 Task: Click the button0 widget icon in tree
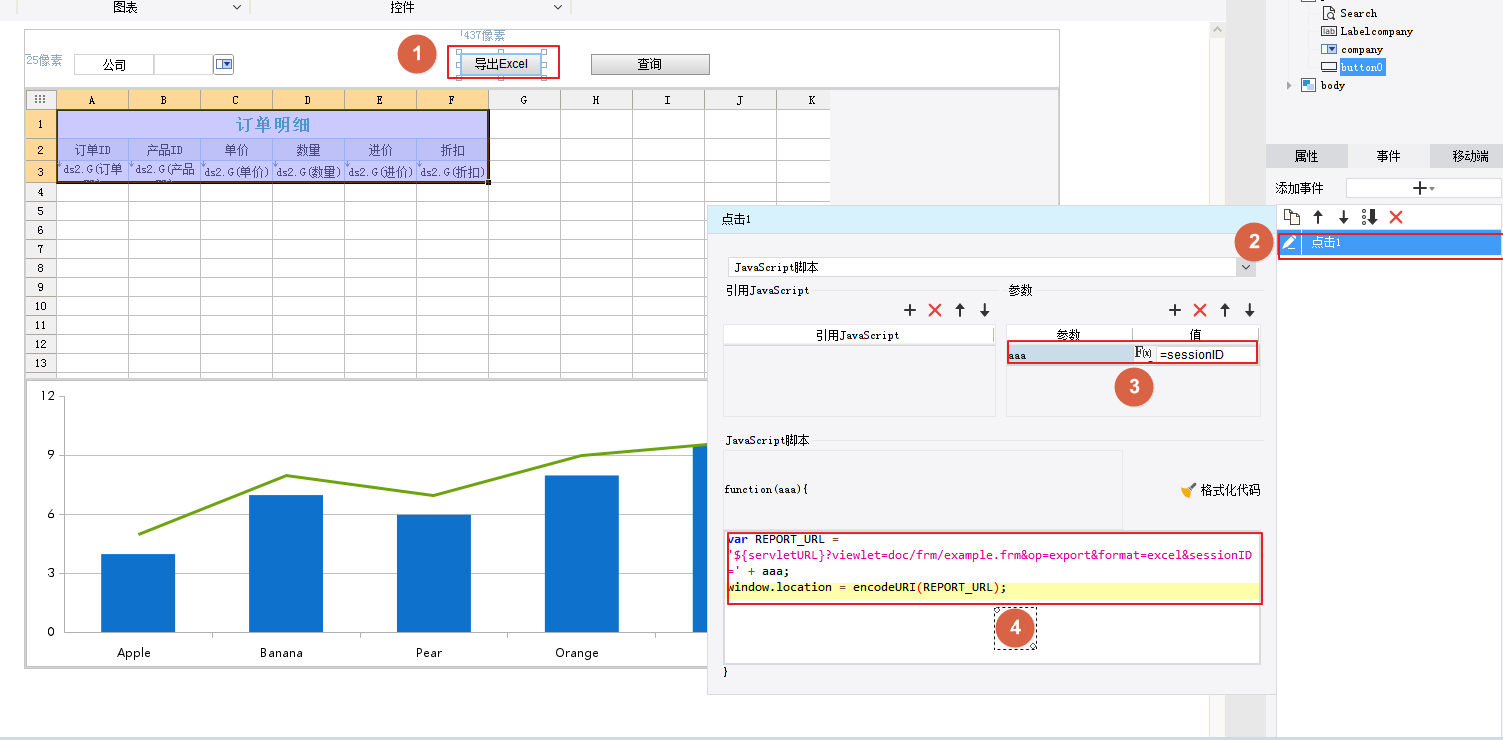tap(1329, 67)
